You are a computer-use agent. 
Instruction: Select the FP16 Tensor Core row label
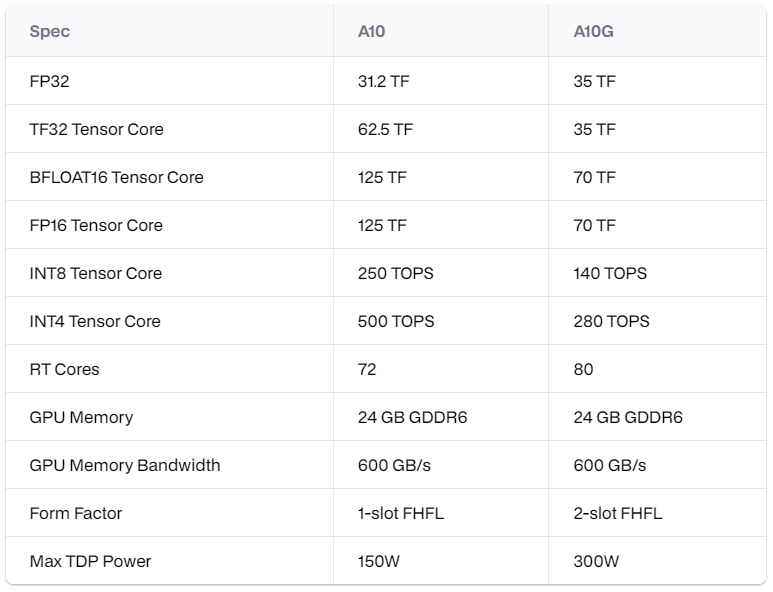point(96,225)
